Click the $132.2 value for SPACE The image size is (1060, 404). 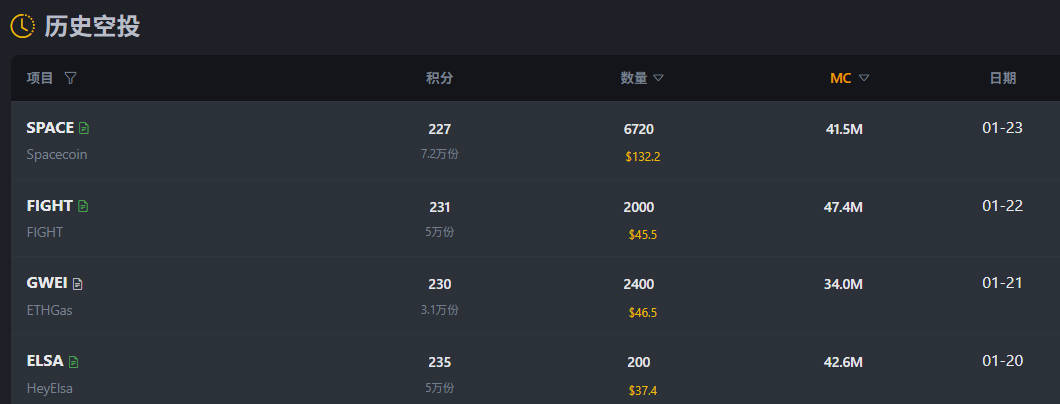point(643,157)
